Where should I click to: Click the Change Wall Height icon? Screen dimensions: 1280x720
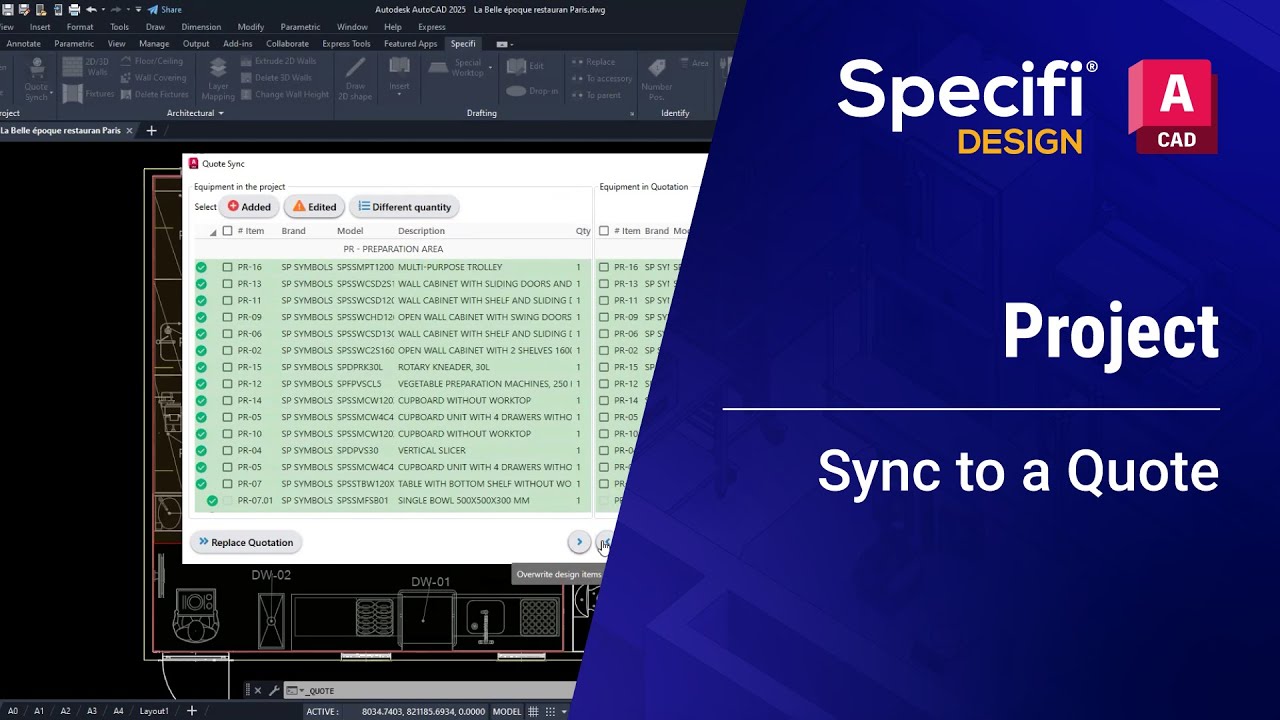coord(247,95)
